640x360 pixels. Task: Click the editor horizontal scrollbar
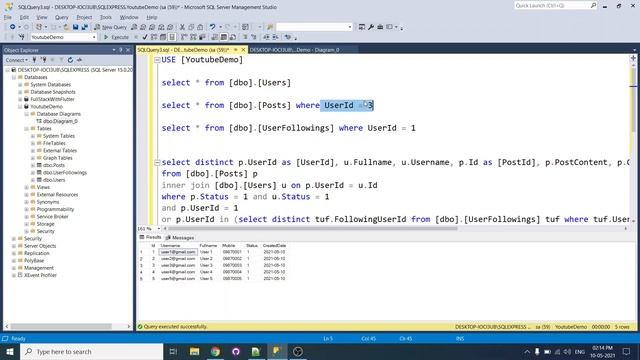pyautogui.click(x=312, y=229)
